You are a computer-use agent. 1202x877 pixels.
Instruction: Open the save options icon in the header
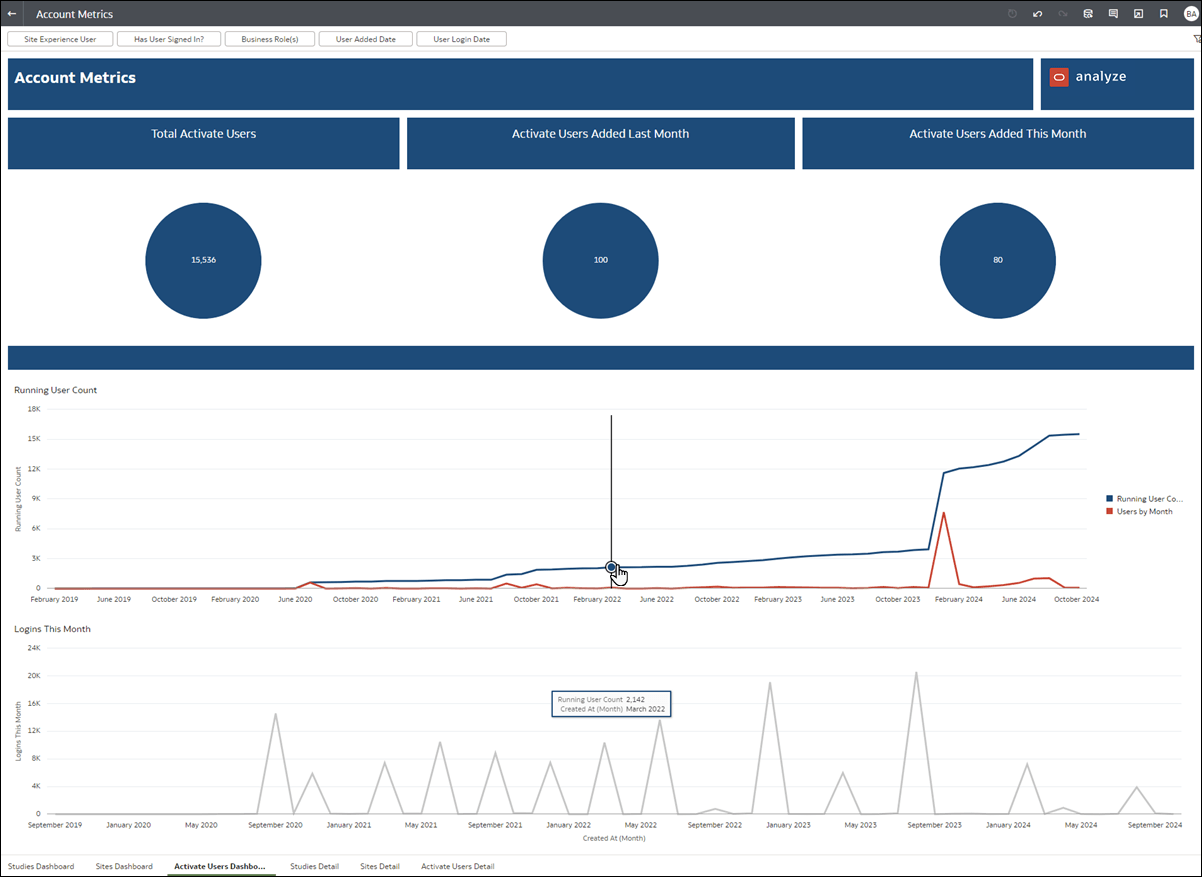coord(1087,14)
